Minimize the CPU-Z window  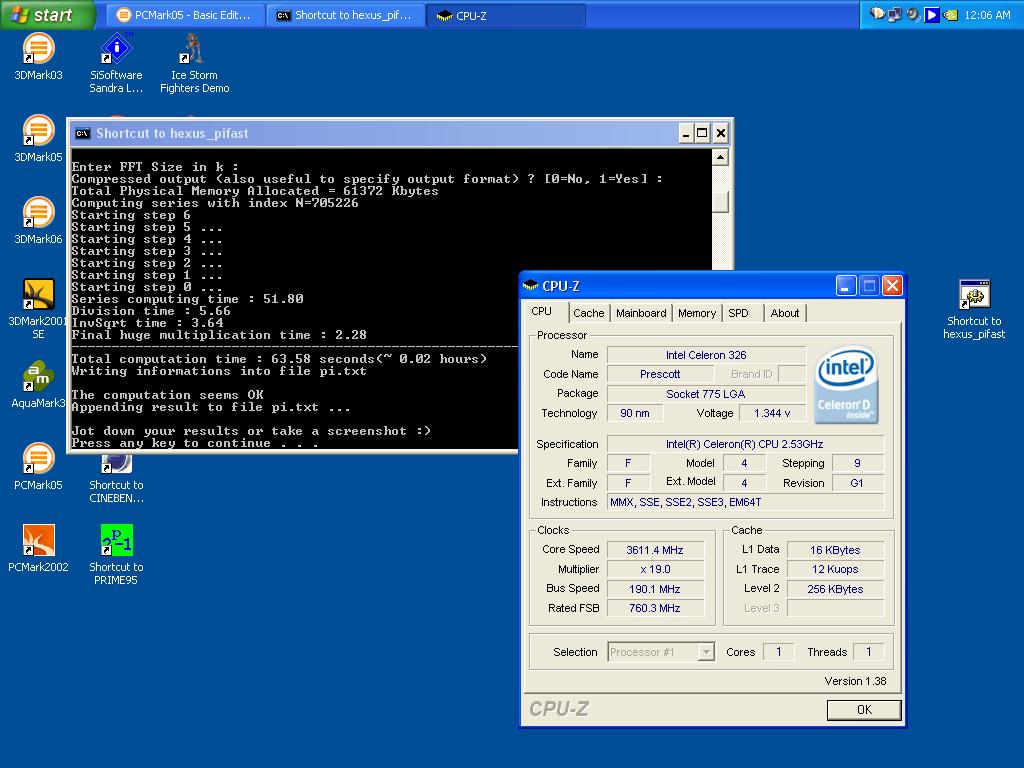coord(846,285)
